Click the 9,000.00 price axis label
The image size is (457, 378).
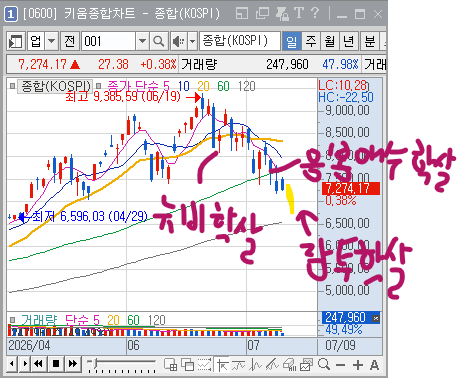coord(347,110)
